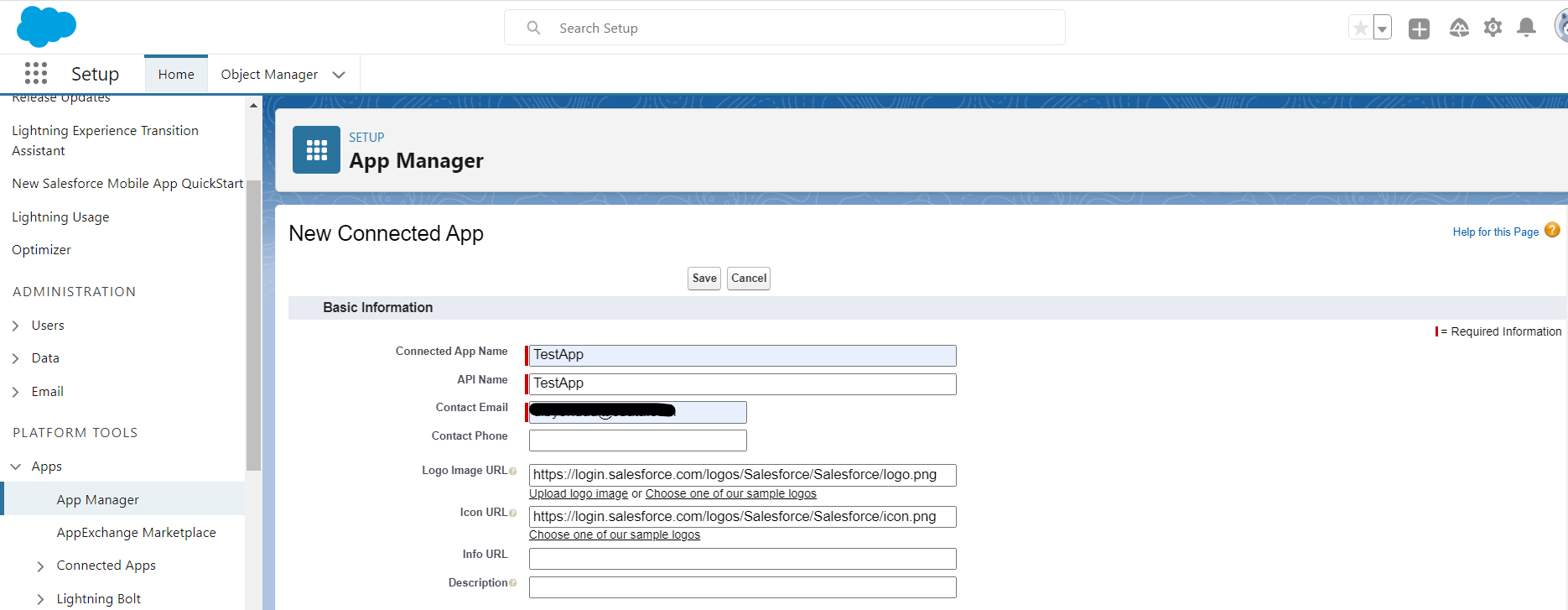Expand the Connected Apps tree item
Image resolution: width=1568 pixels, height=610 pixels.
(40, 566)
